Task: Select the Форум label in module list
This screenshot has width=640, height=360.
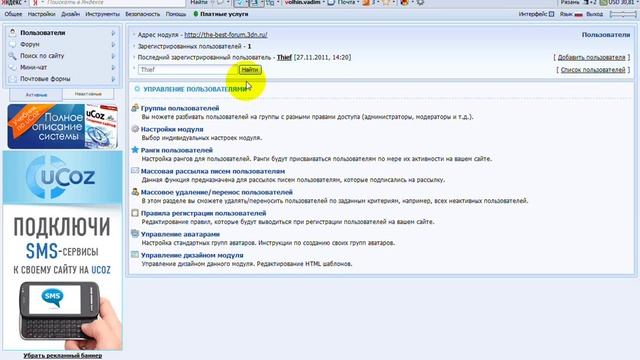Action: pyautogui.click(x=30, y=44)
